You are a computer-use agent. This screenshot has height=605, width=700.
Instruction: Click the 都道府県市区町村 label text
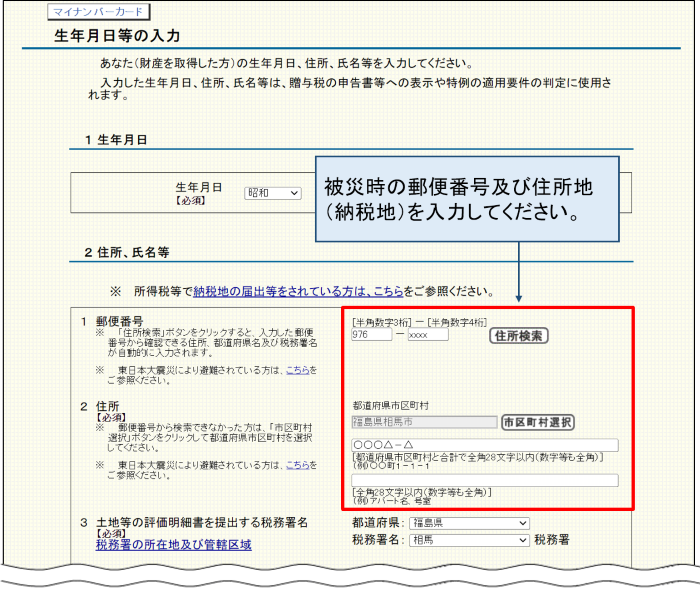[x=390, y=405]
